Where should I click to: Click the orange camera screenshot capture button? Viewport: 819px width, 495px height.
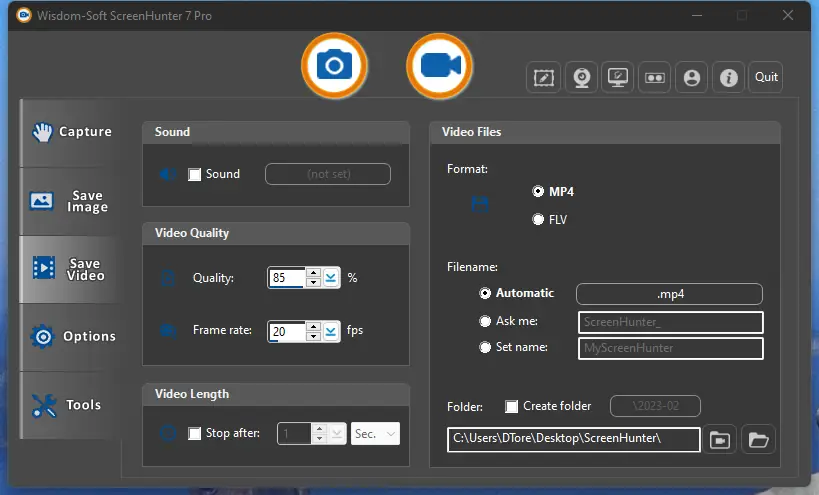[x=334, y=66]
